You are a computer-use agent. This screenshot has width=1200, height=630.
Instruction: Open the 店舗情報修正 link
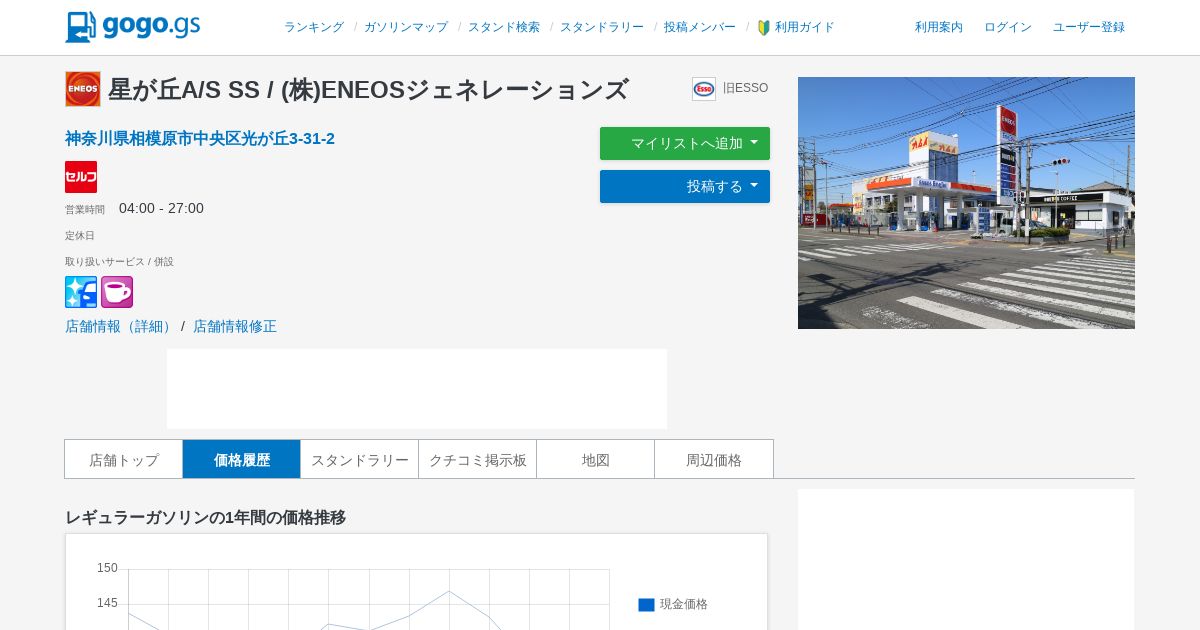[x=235, y=326]
